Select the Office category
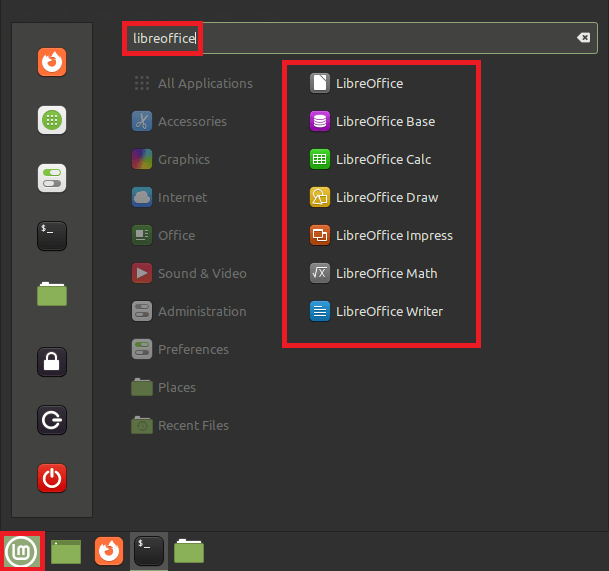Image resolution: width=609 pixels, height=571 pixels. [164, 235]
